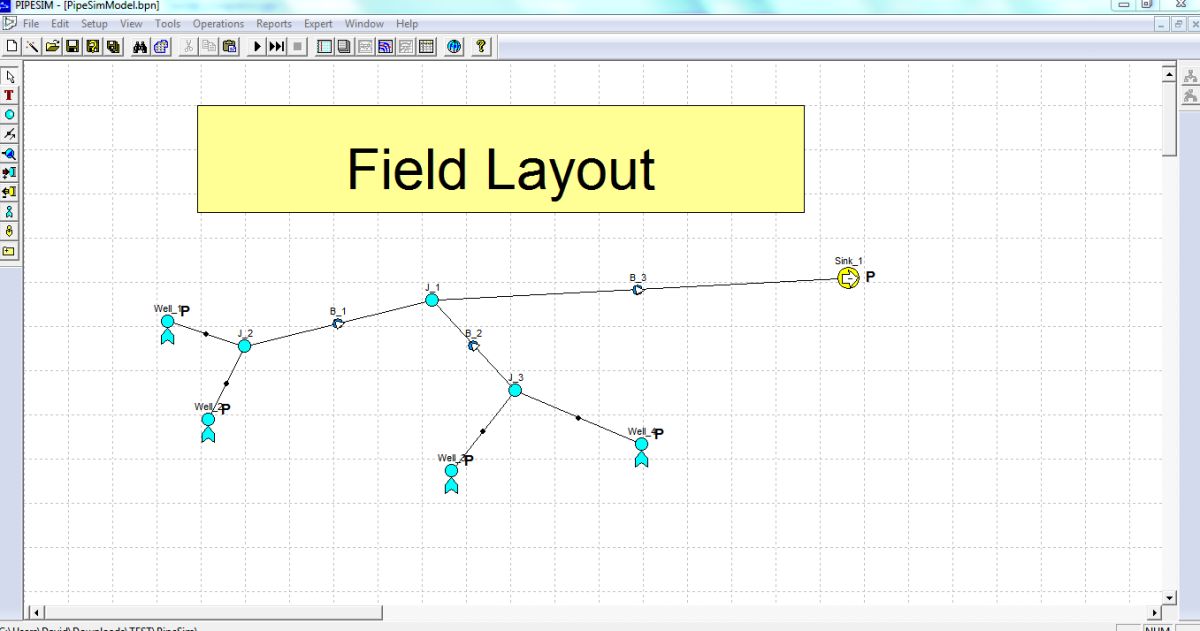The image size is (1200, 631).
Task: Select junction J_2 on the network
Action: point(244,345)
